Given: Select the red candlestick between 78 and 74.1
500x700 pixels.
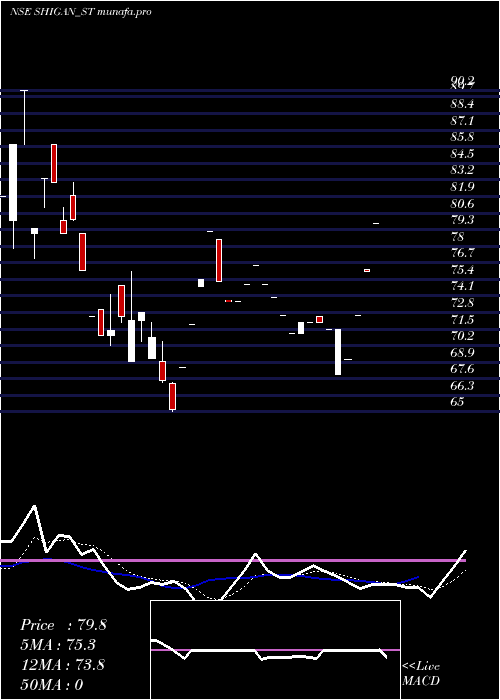Looking at the screenshot, I should (x=219, y=260).
